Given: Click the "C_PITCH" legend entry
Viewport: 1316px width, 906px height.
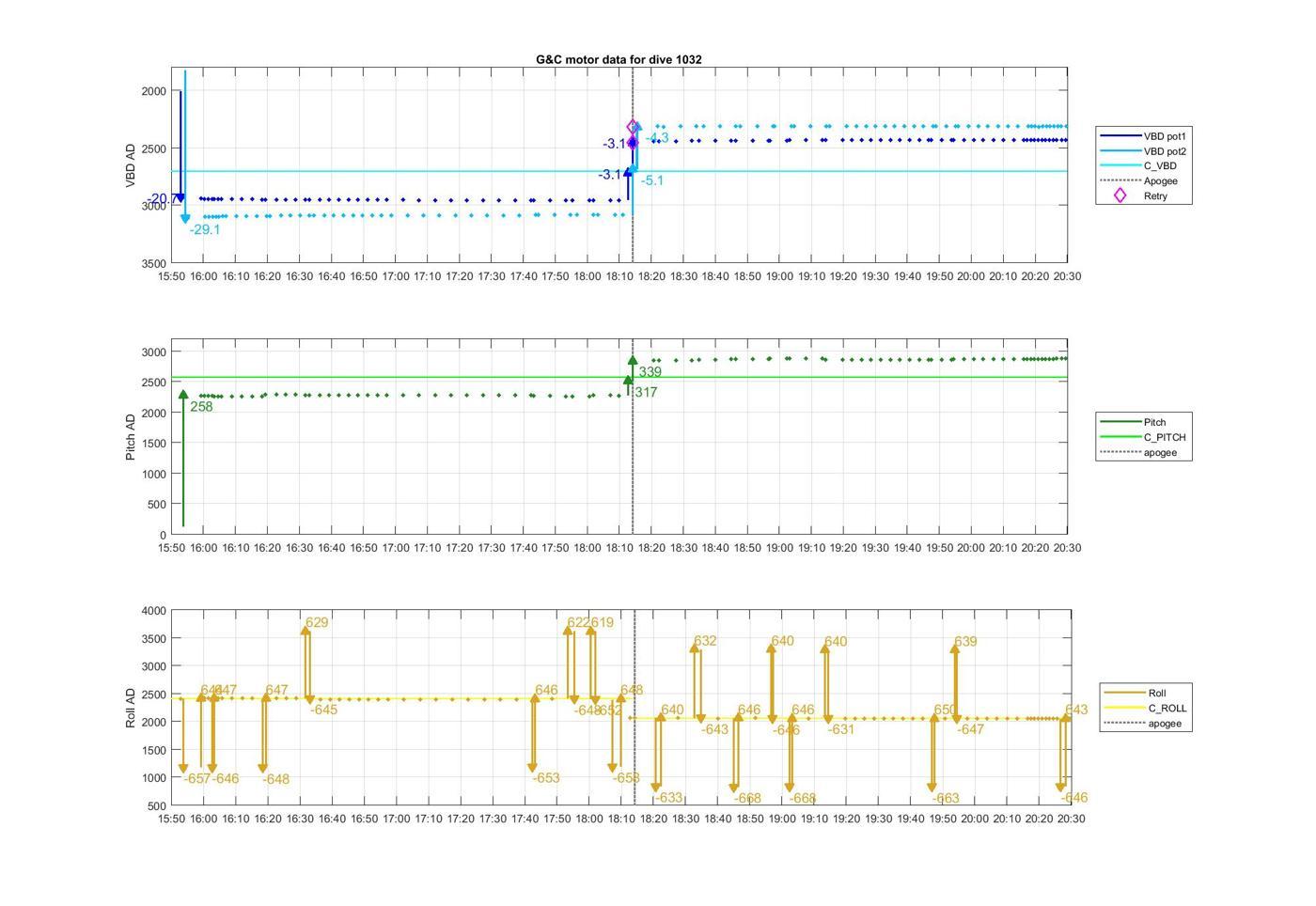Looking at the screenshot, I should tap(1143, 438).
